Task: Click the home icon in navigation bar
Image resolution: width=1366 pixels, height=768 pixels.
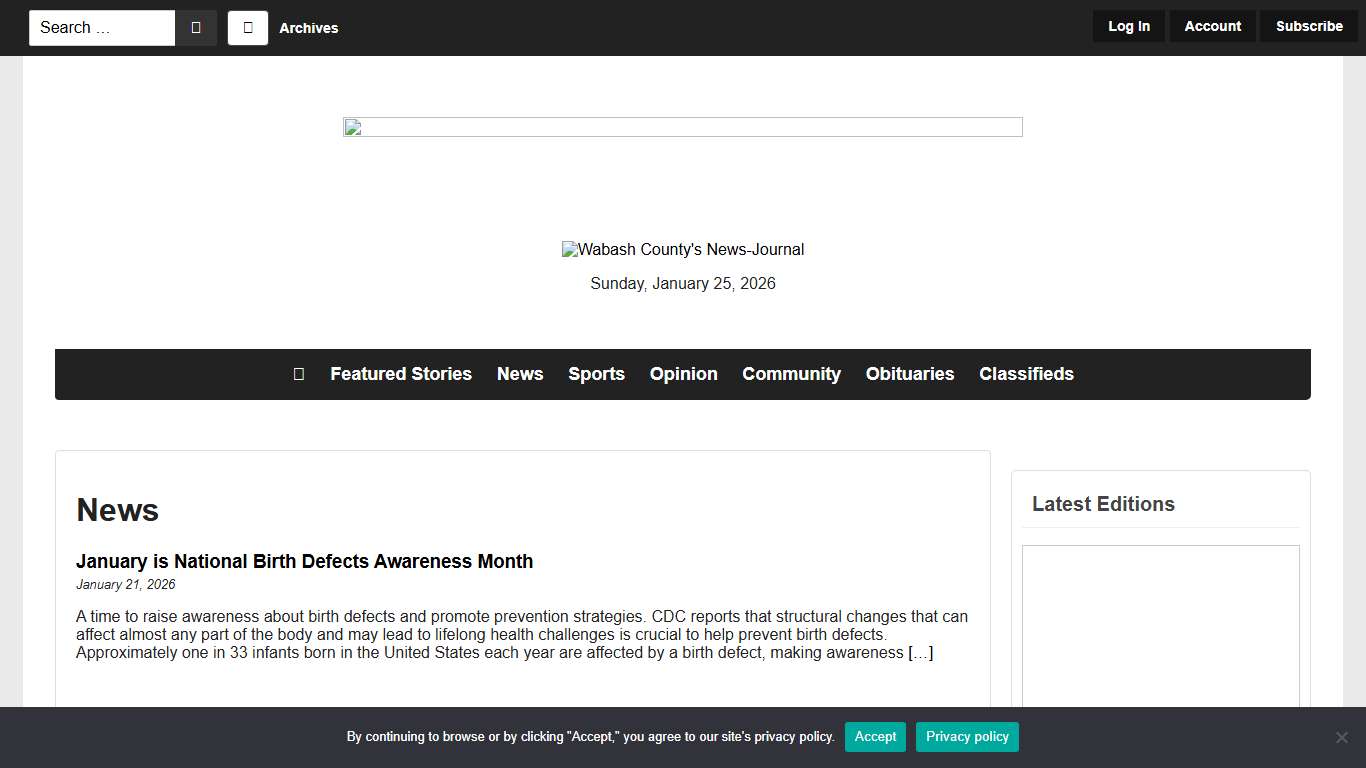Action: click(298, 374)
